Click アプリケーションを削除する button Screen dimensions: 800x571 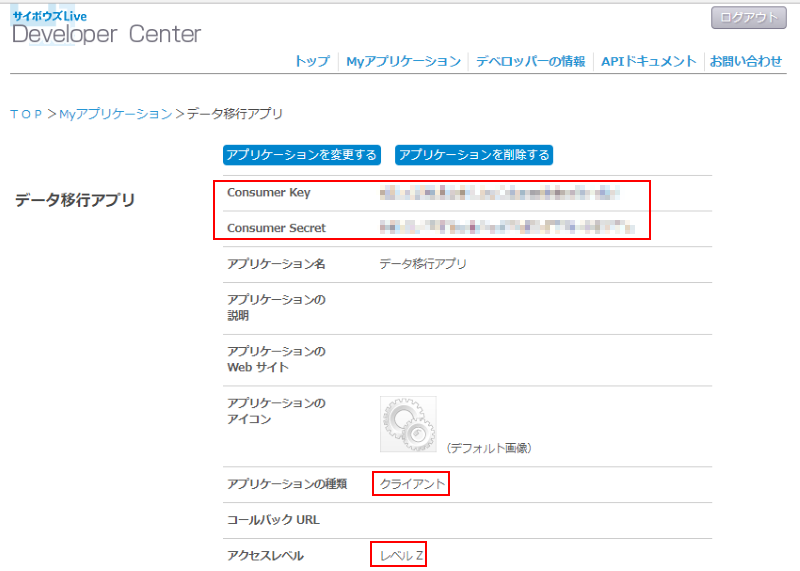point(474,155)
